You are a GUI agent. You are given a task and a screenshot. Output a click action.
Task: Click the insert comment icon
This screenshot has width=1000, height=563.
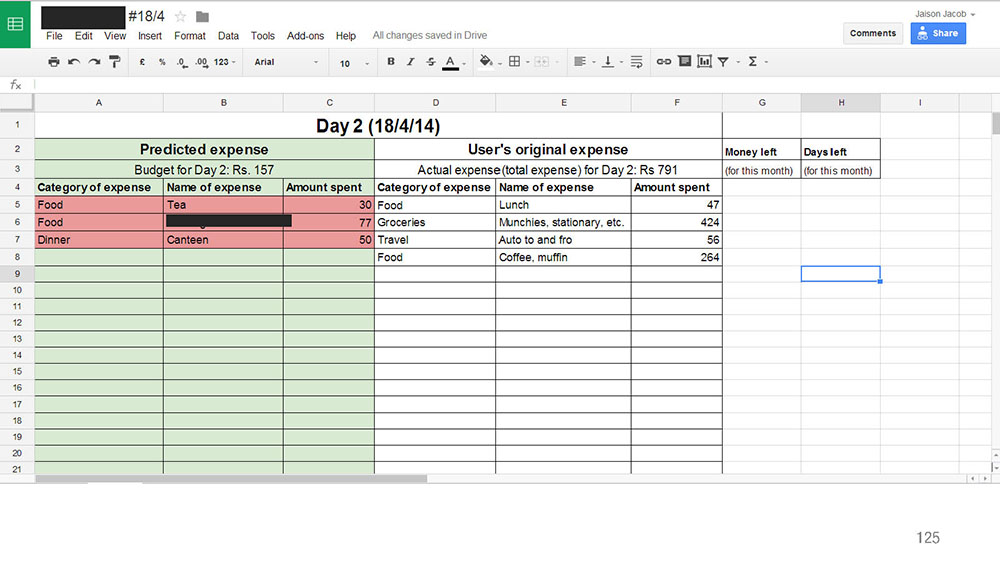(x=684, y=61)
